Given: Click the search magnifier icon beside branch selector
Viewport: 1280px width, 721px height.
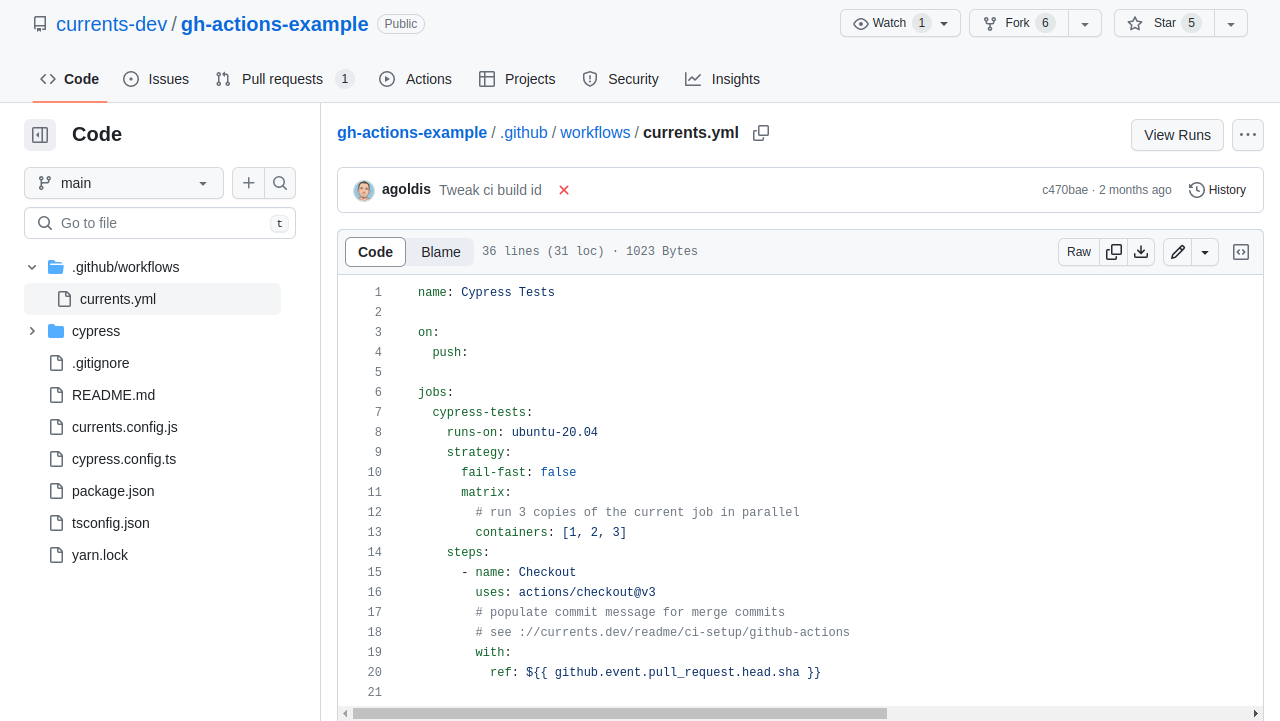Looking at the screenshot, I should point(280,183).
